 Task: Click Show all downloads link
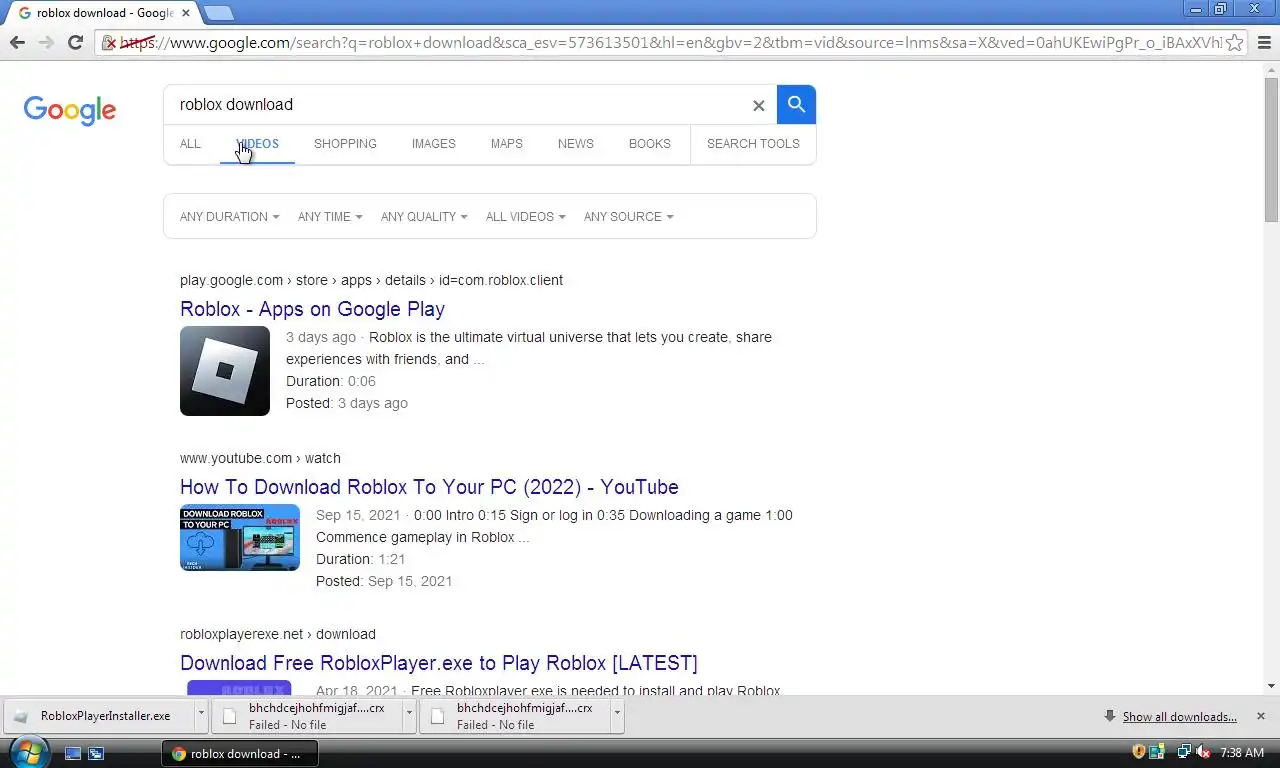click(1179, 716)
